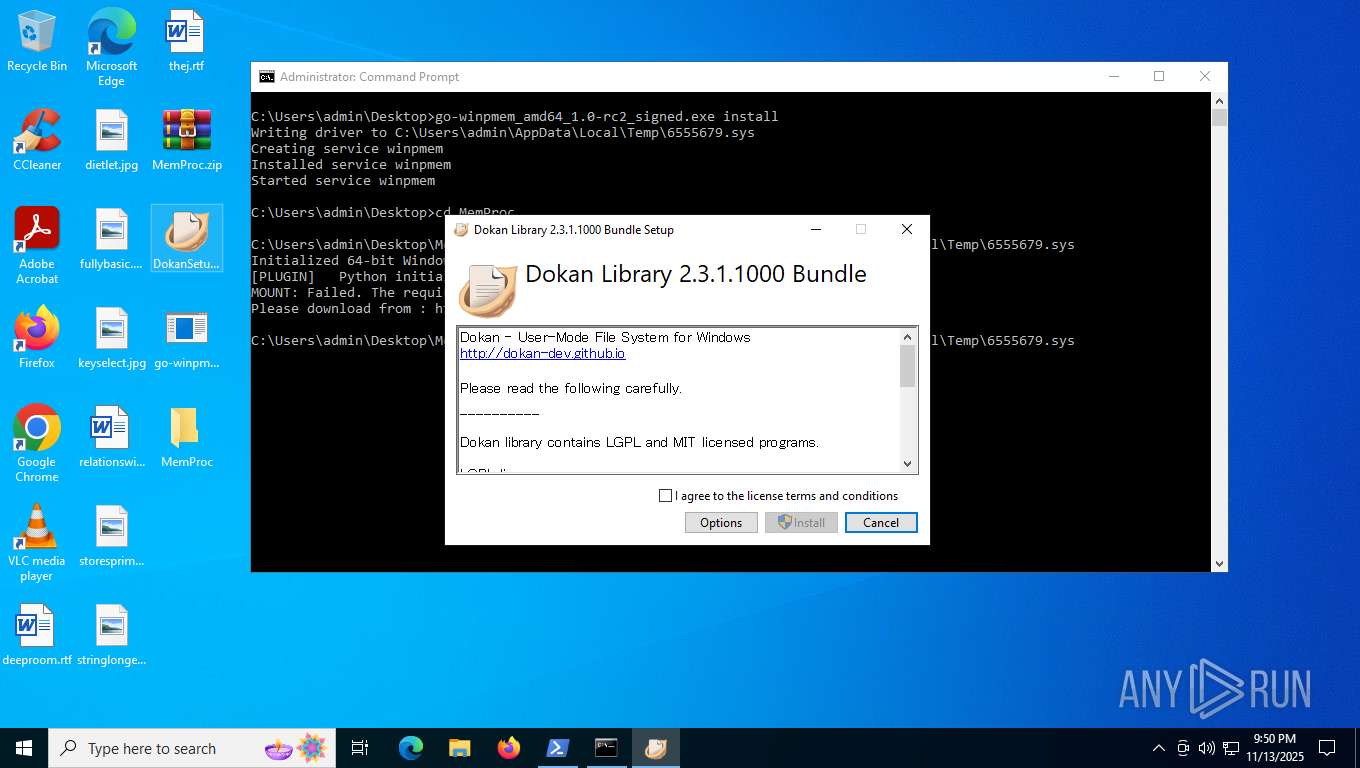Image resolution: width=1360 pixels, height=768 pixels.
Task: Select the go-winpmem executable icon
Action: click(x=187, y=338)
